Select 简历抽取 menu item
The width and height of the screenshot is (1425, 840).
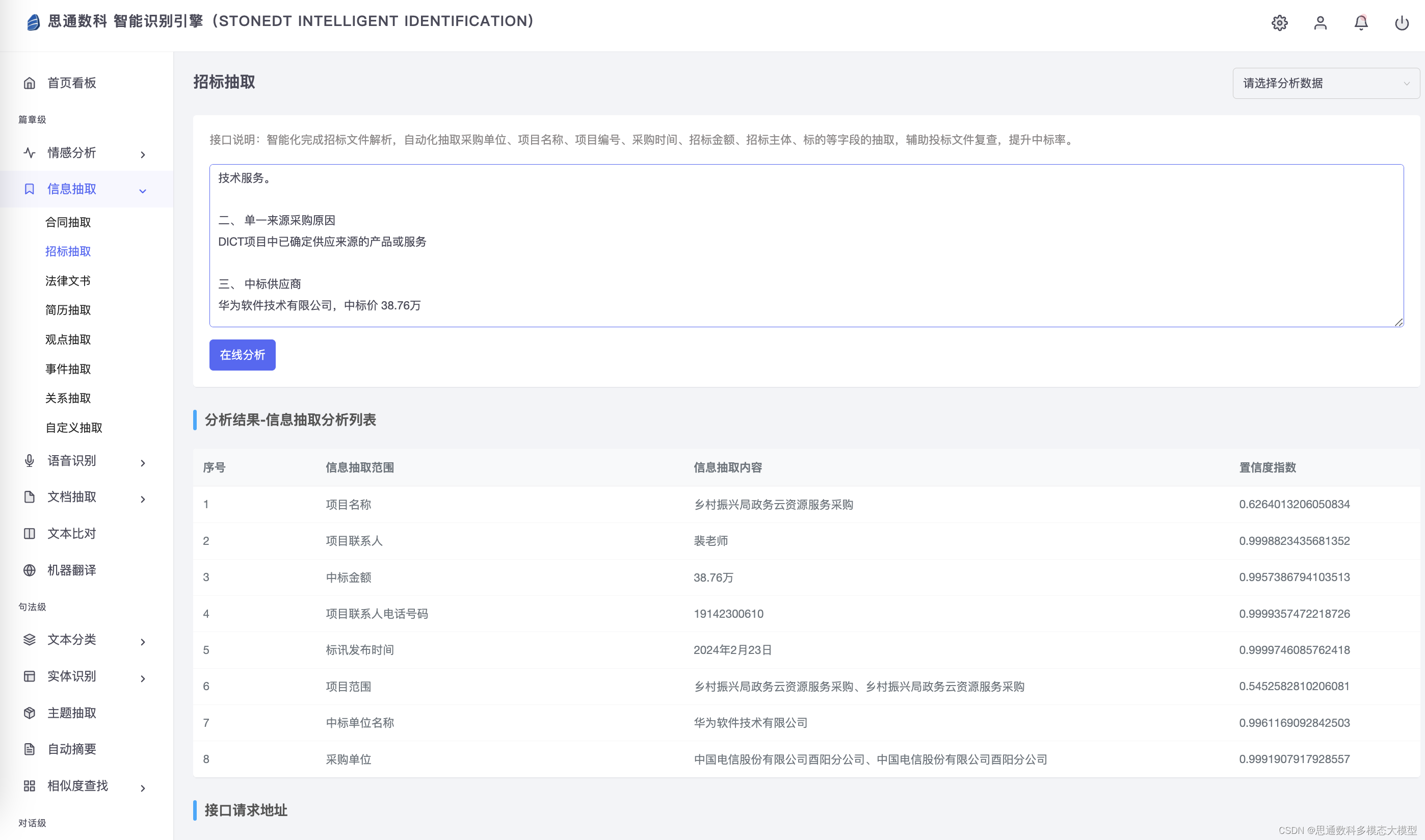pos(68,309)
